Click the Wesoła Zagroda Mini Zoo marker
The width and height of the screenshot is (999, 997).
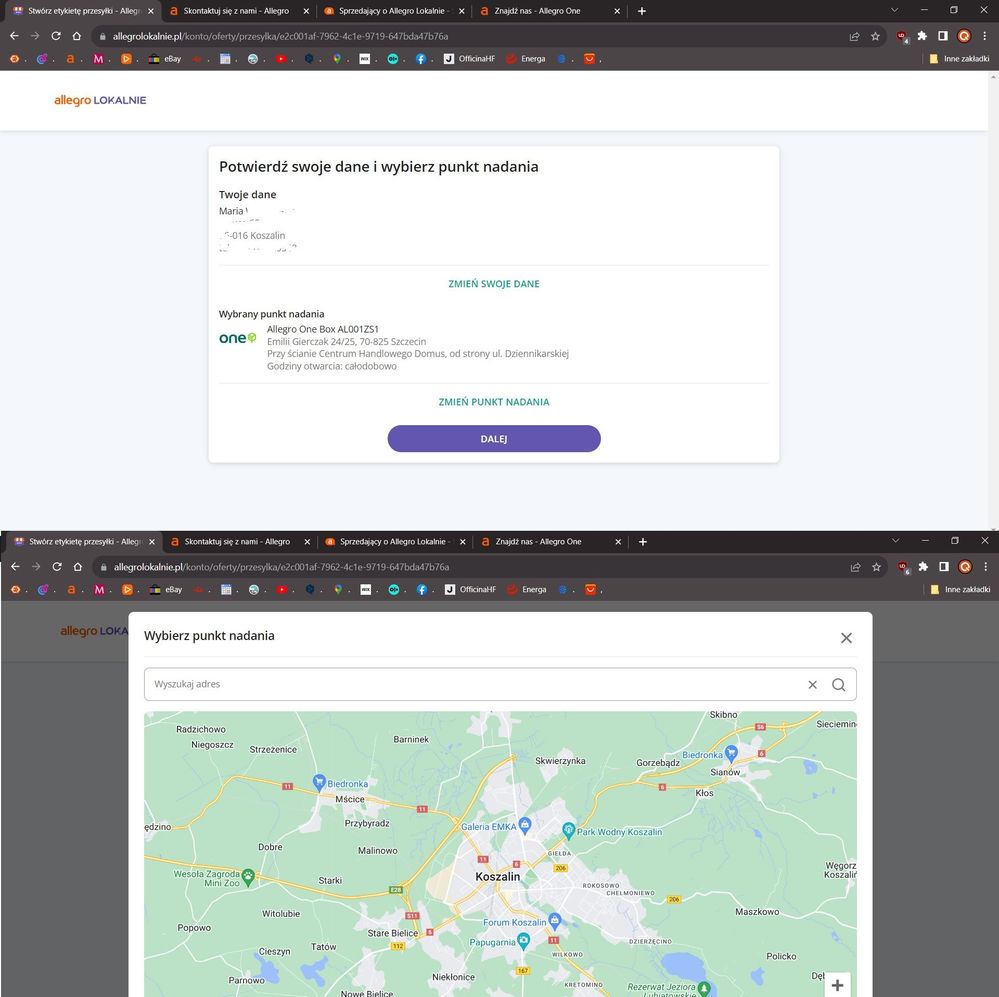[248, 877]
